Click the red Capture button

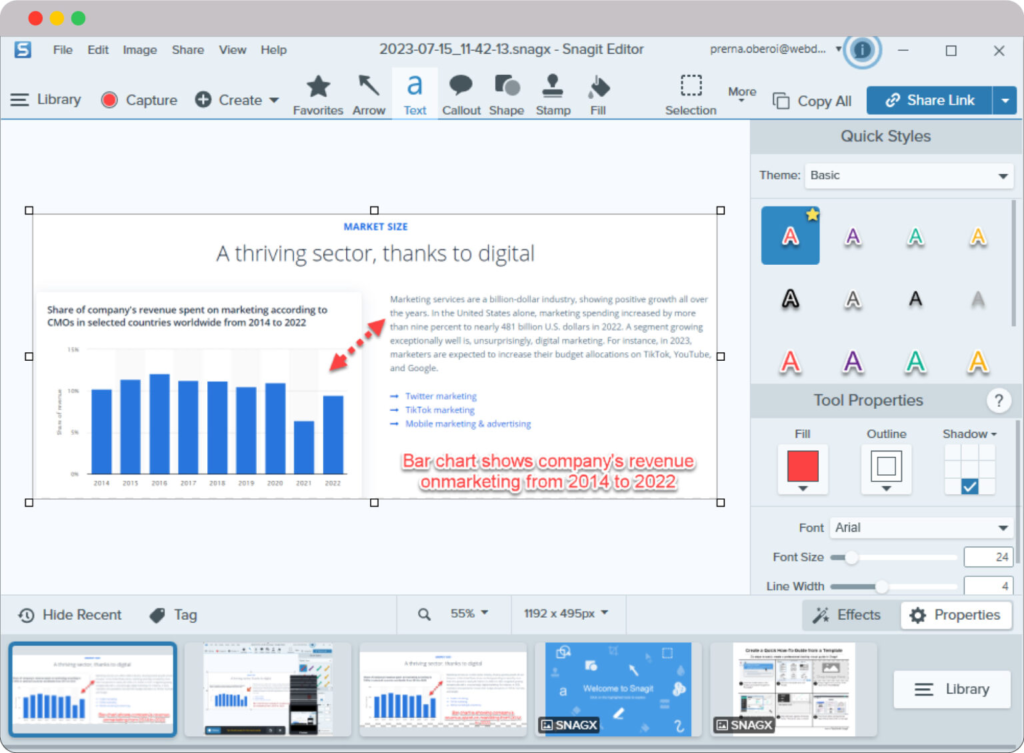(139, 100)
